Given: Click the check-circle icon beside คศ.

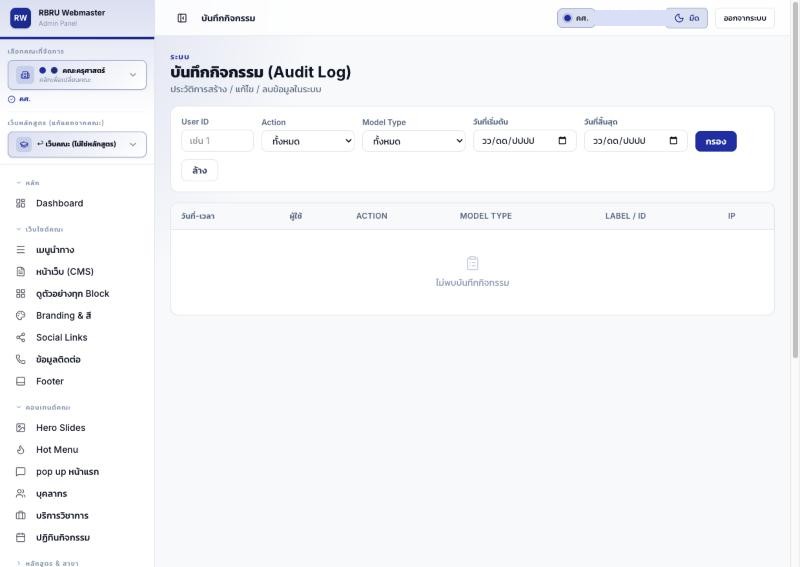Looking at the screenshot, I should pyautogui.click(x=11, y=100).
